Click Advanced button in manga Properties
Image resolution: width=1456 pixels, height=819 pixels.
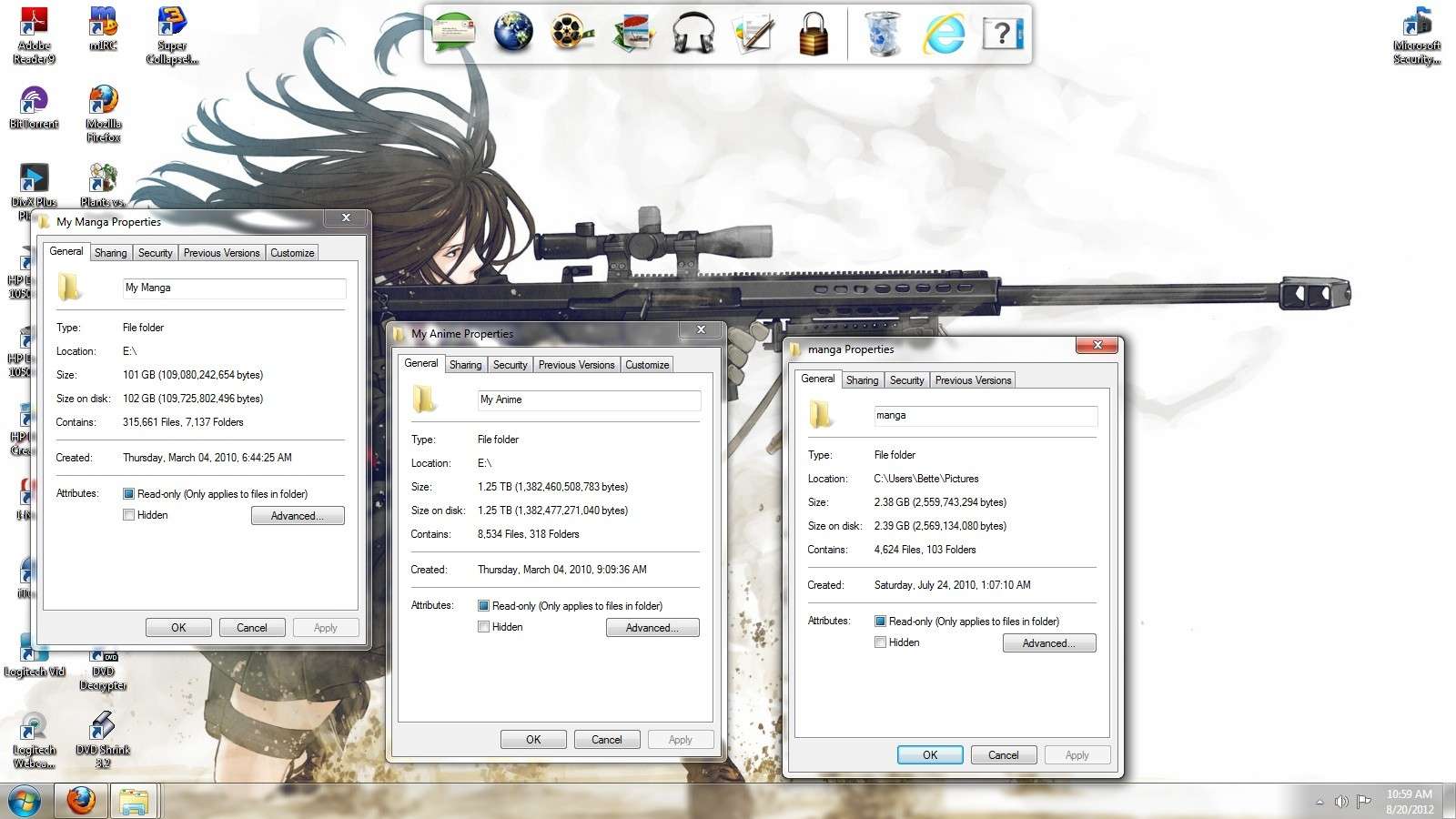(x=1049, y=643)
